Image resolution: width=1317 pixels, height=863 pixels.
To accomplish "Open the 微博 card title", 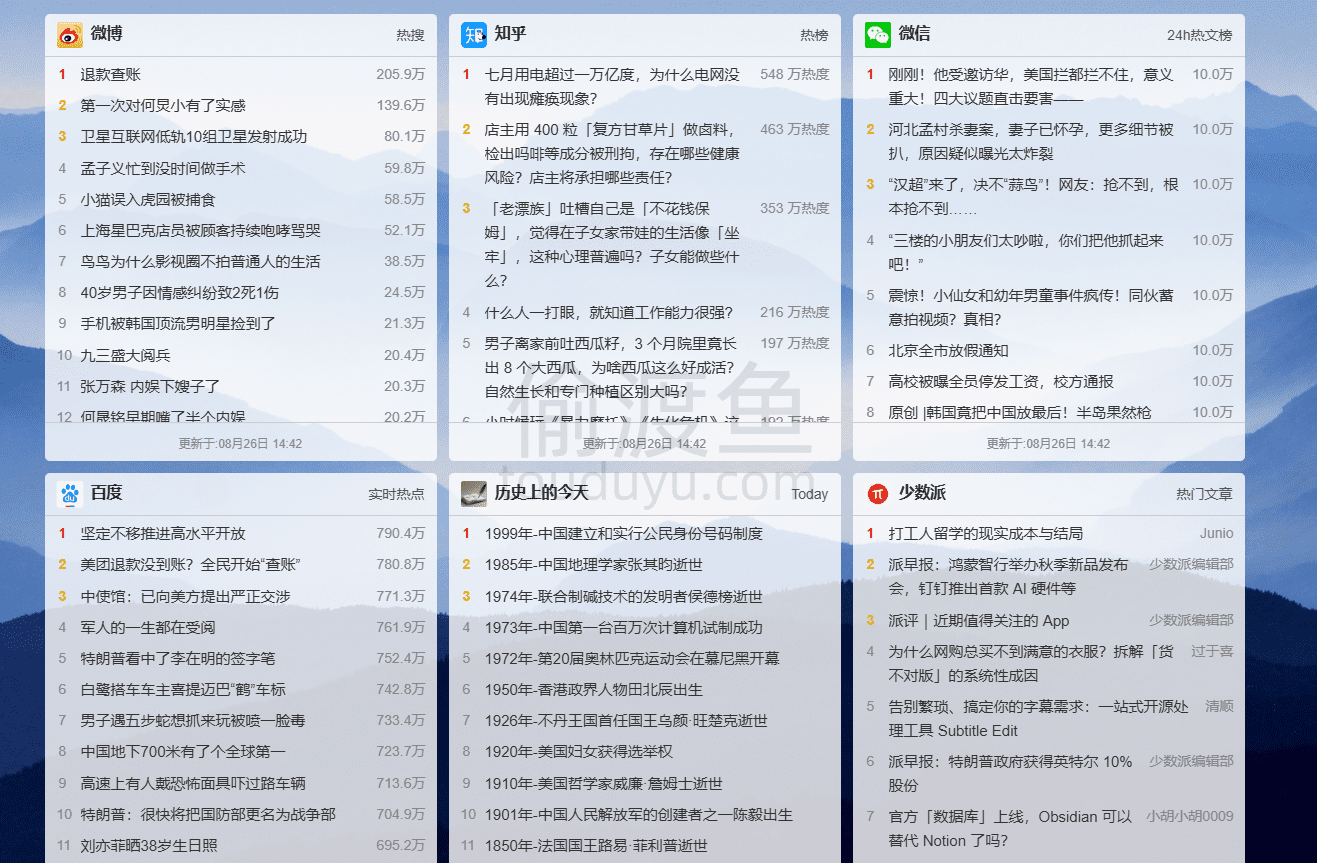I will pyautogui.click(x=107, y=34).
